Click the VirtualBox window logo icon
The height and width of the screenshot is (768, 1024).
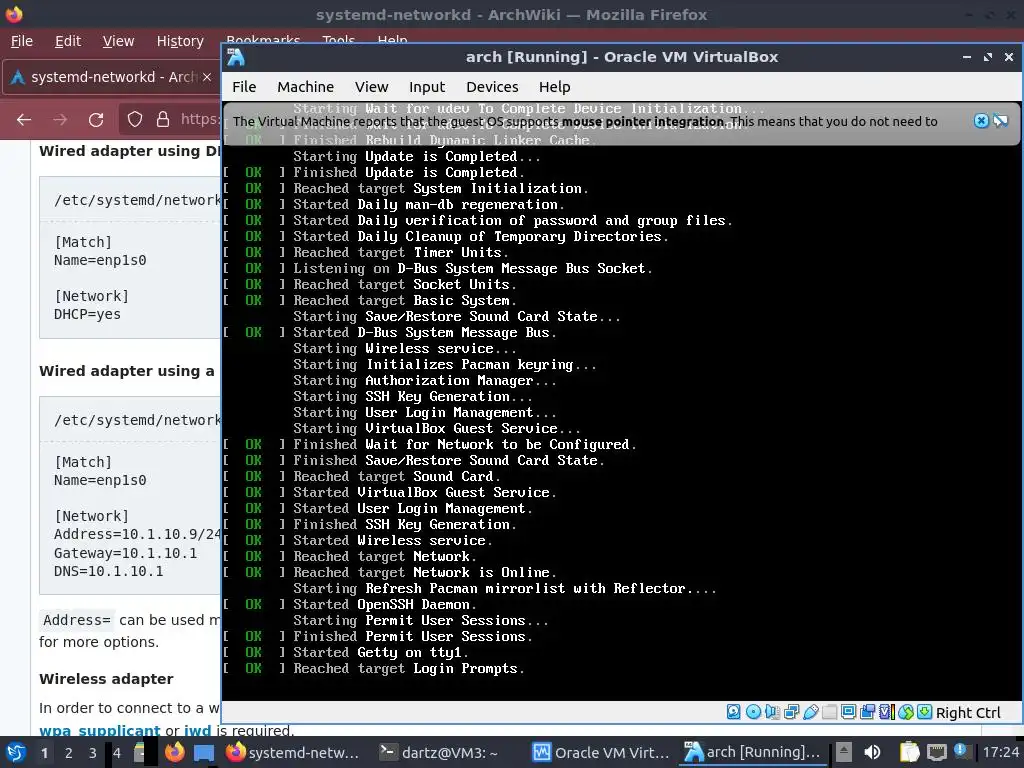click(x=236, y=57)
